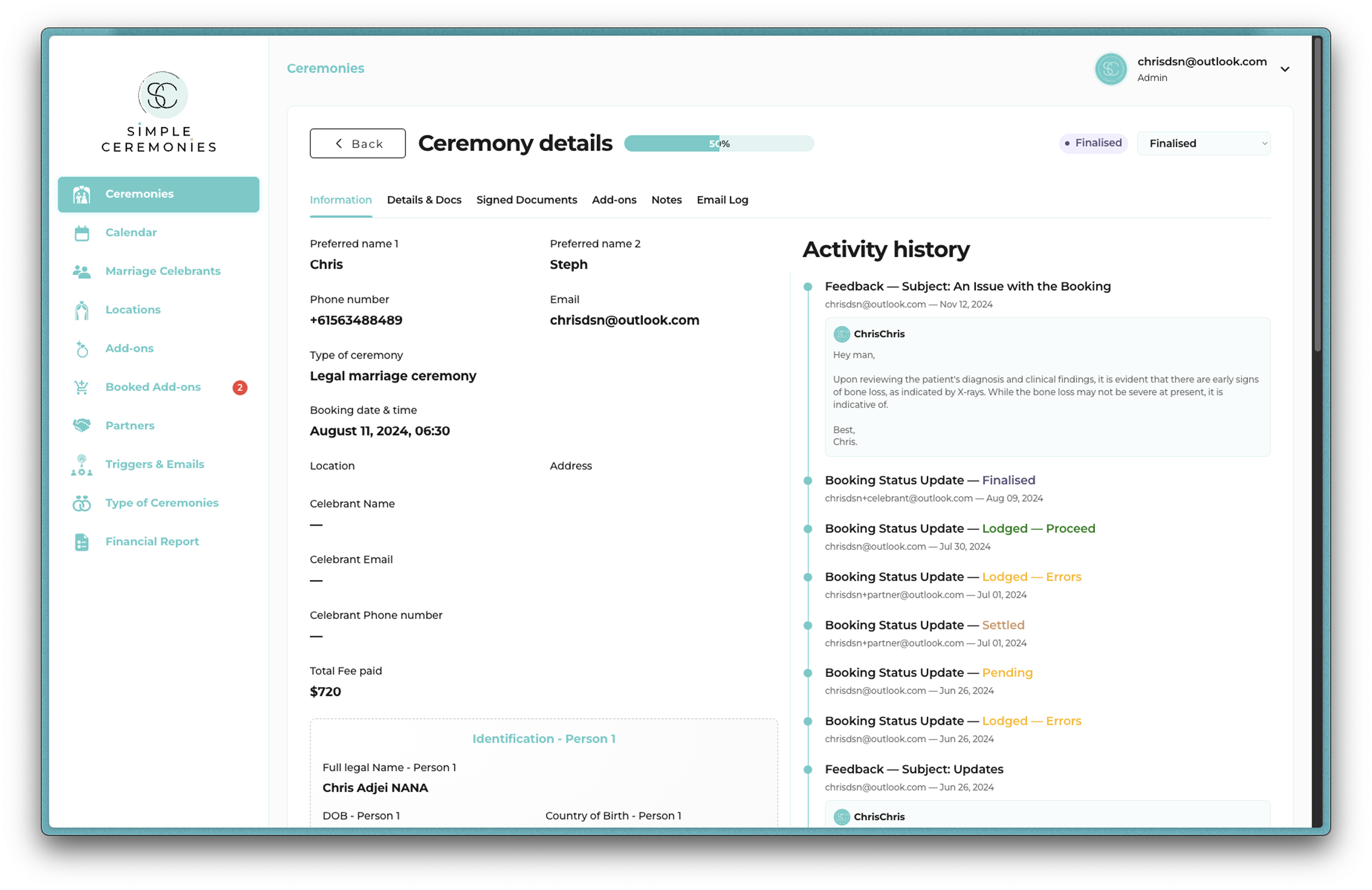
Task: Click email value chrisdsn@outlook.com in details
Action: click(x=624, y=320)
